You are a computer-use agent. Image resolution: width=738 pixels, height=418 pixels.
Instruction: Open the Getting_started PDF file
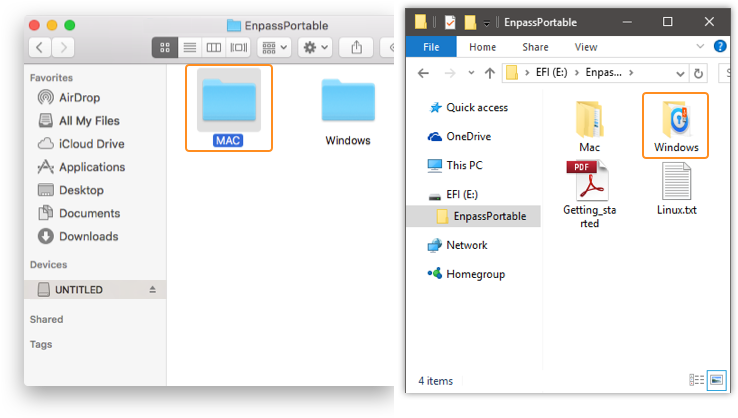pyautogui.click(x=590, y=193)
